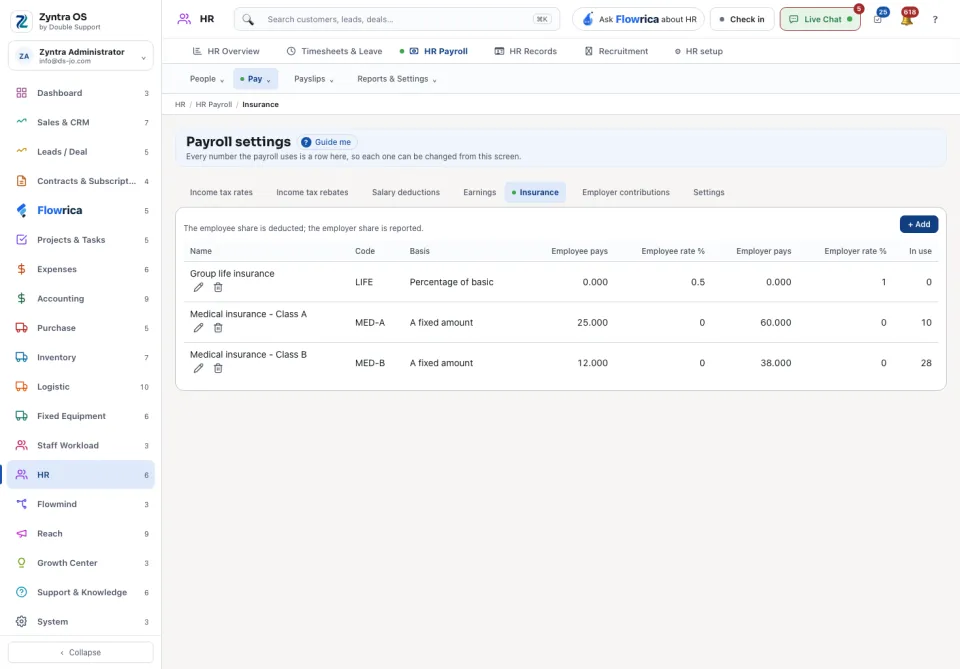960x669 pixels.
Task: Open Support & Knowledge module
Action: coord(81,592)
